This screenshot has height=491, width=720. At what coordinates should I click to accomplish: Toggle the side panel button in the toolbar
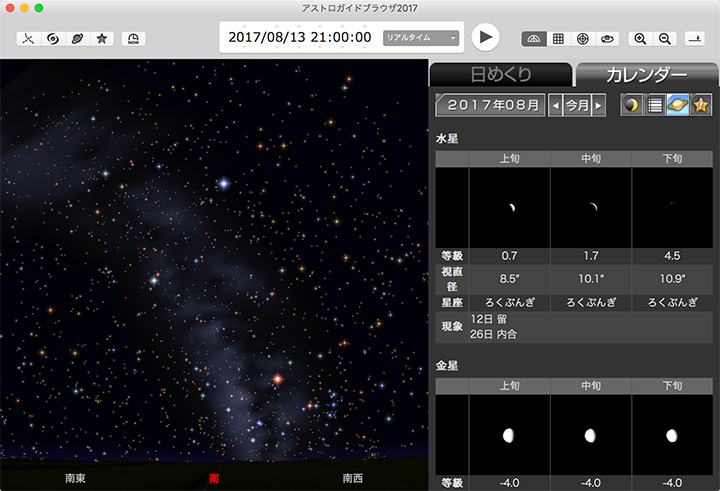[x=695, y=39]
